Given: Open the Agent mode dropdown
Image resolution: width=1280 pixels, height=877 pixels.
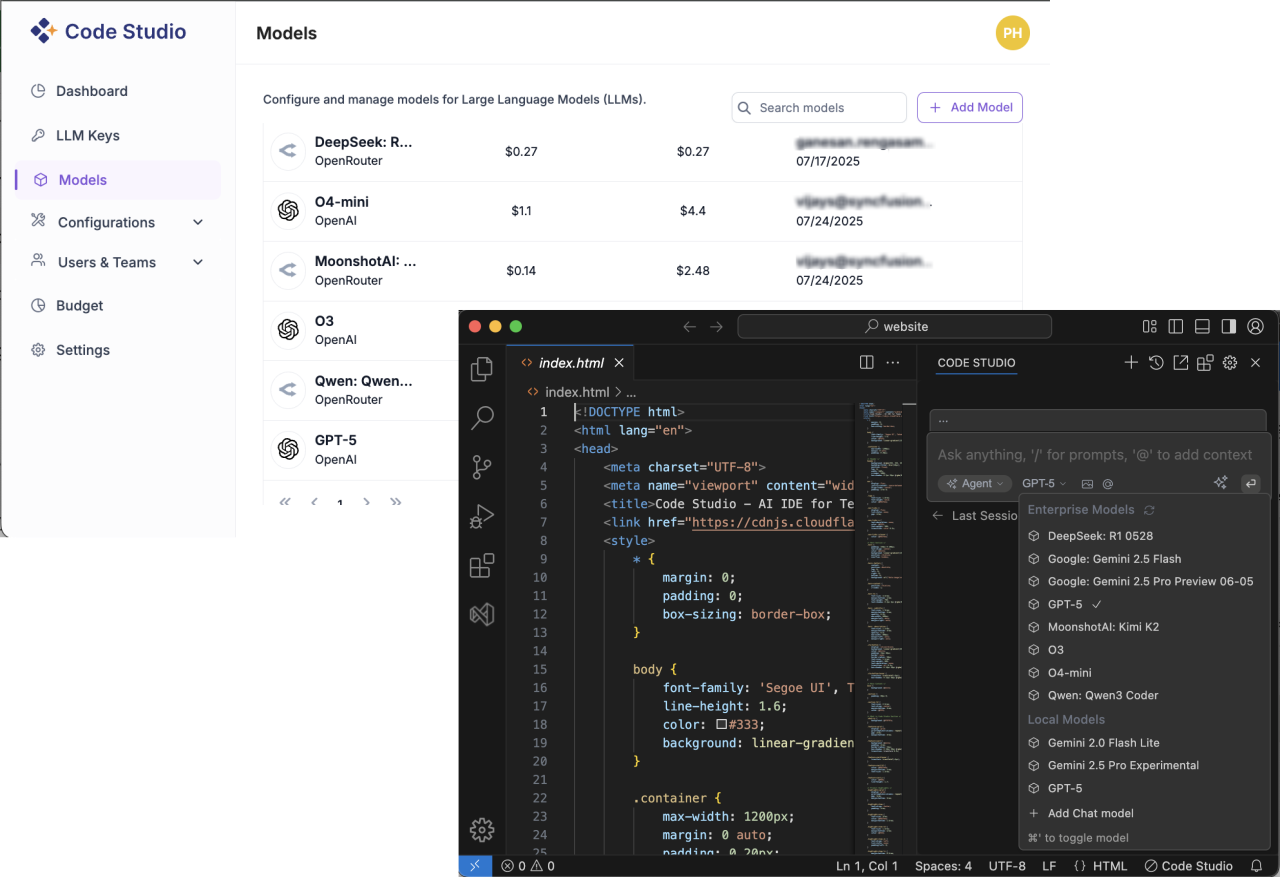Looking at the screenshot, I should point(974,483).
